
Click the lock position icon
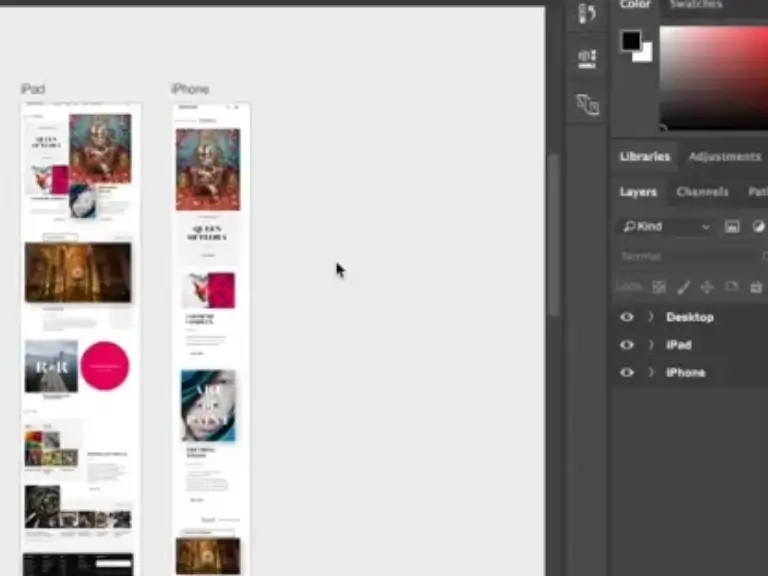tap(707, 287)
